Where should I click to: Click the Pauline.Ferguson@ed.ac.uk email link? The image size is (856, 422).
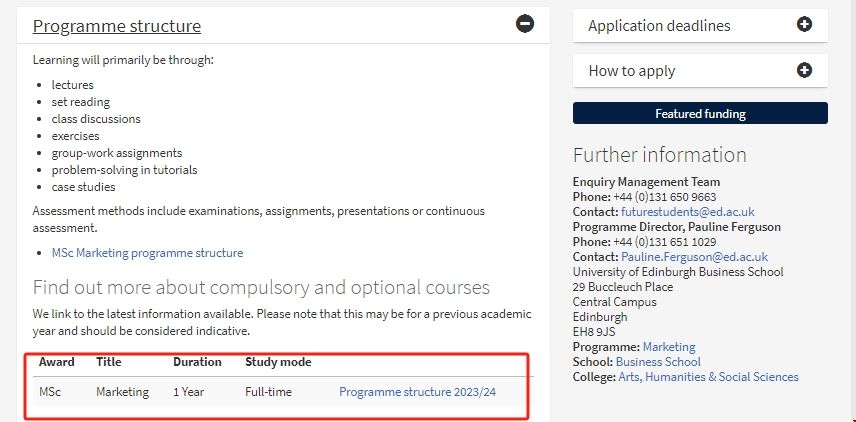tap(694, 257)
